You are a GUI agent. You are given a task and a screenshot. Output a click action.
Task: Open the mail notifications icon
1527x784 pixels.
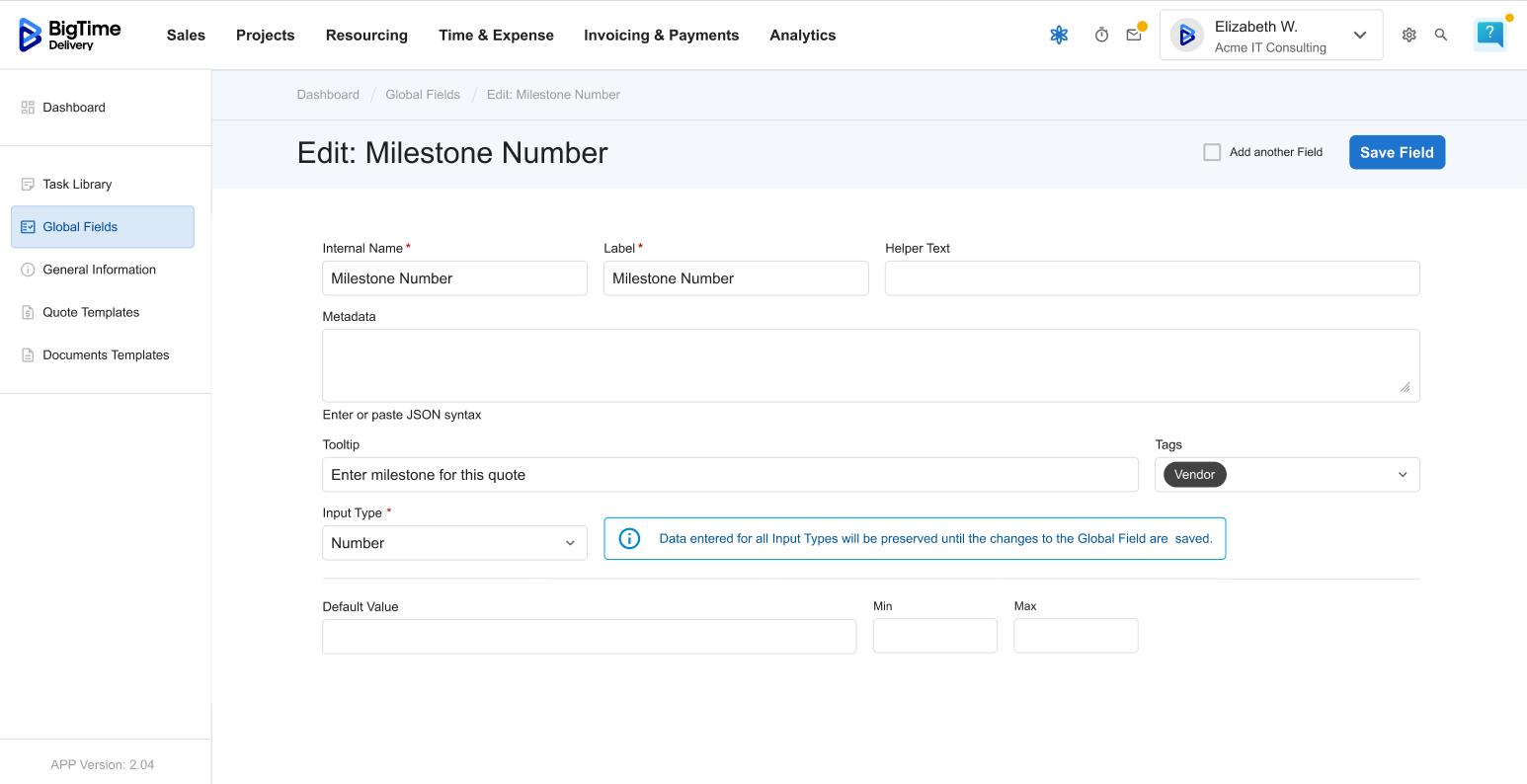point(1134,36)
